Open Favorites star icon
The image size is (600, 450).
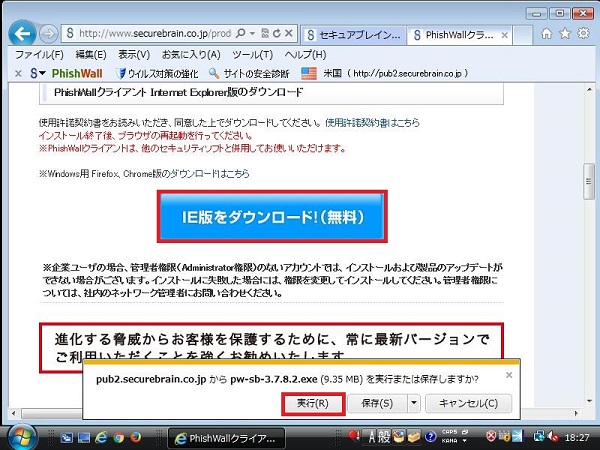(565, 34)
